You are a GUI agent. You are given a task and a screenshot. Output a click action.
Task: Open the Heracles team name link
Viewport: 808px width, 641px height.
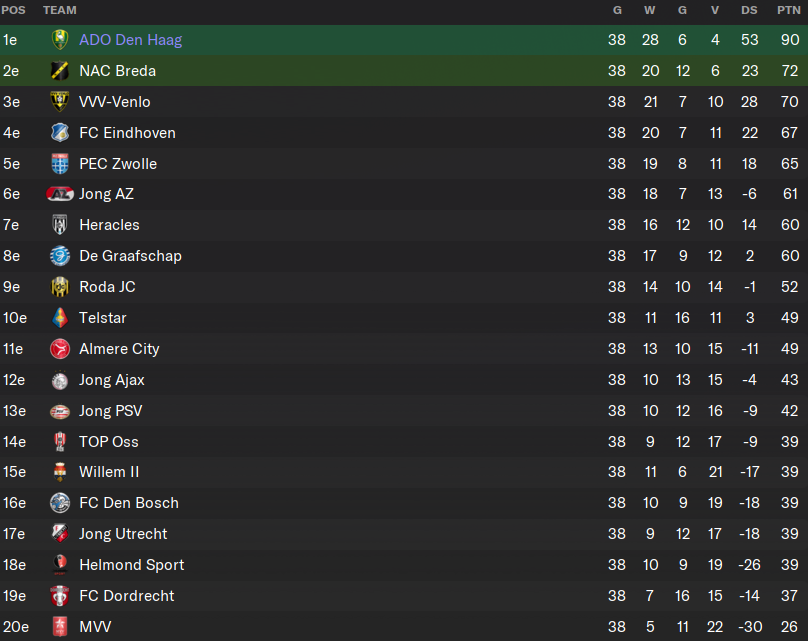click(109, 225)
